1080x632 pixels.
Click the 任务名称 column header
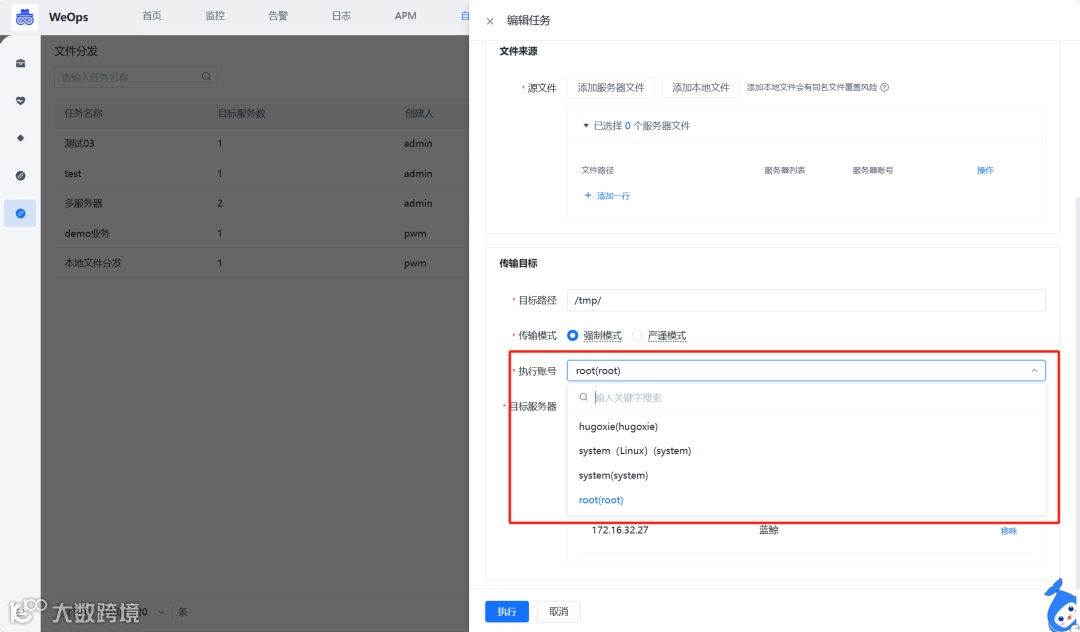pos(83,113)
